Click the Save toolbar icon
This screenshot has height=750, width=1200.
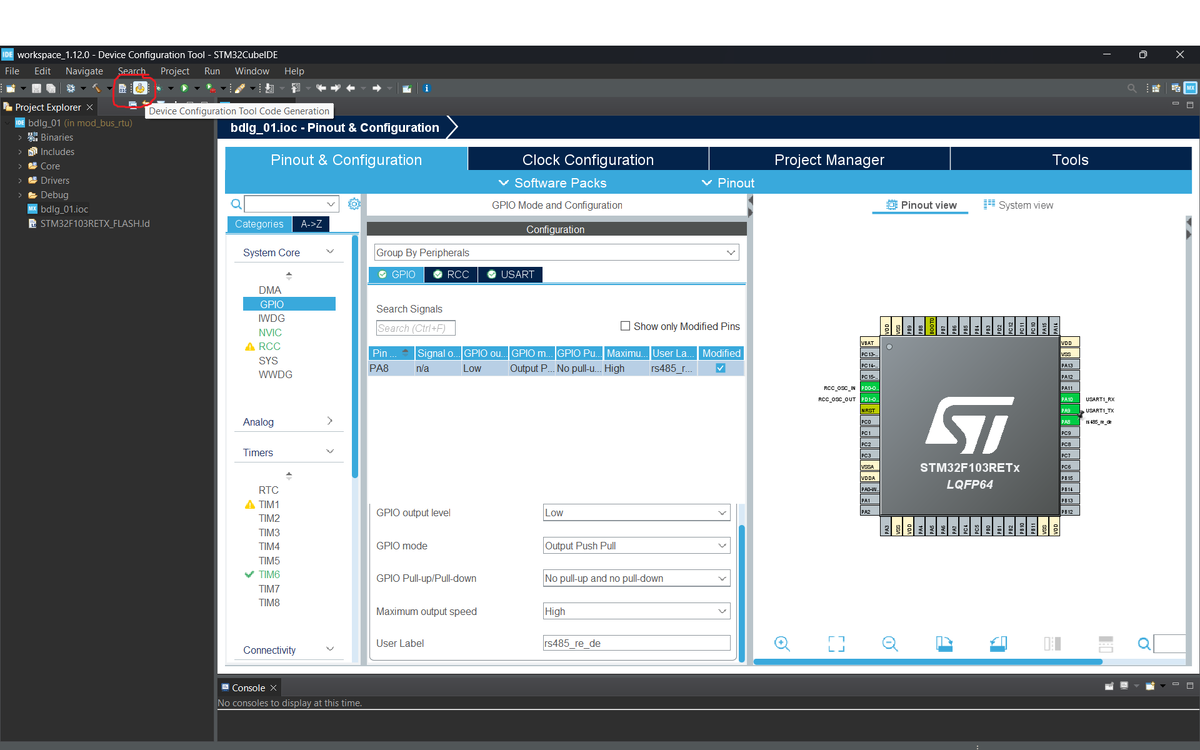click(36, 88)
